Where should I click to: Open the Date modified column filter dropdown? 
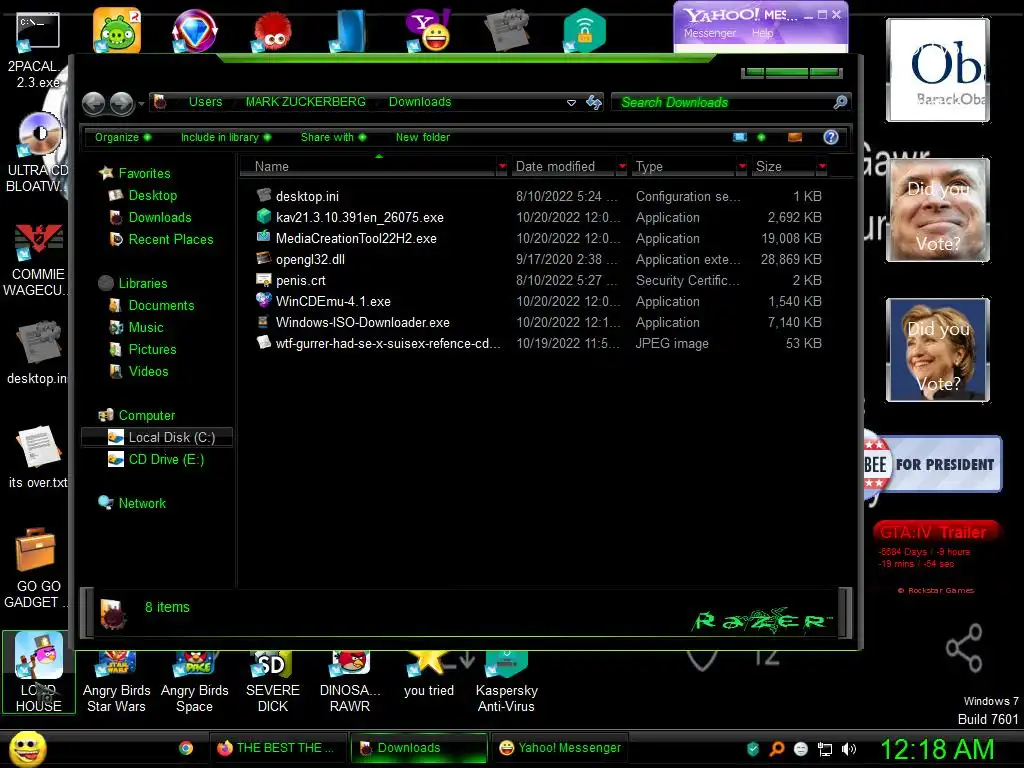(622, 167)
